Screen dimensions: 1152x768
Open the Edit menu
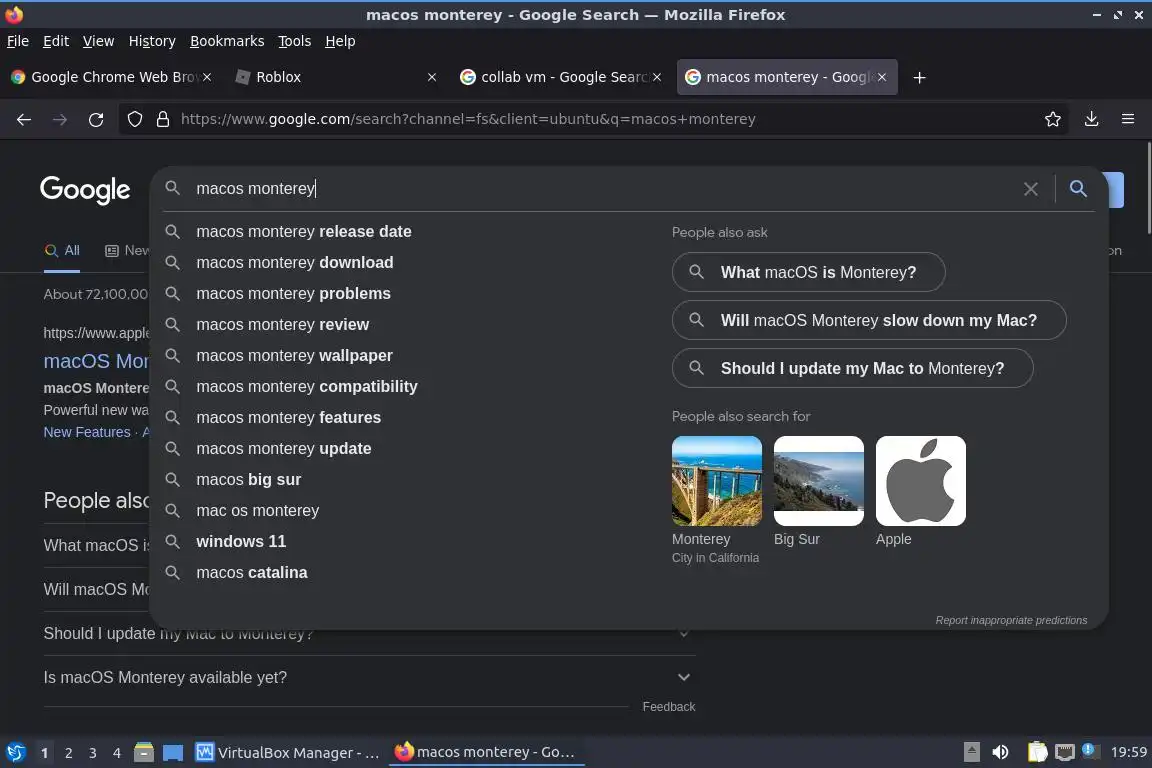tap(56, 41)
